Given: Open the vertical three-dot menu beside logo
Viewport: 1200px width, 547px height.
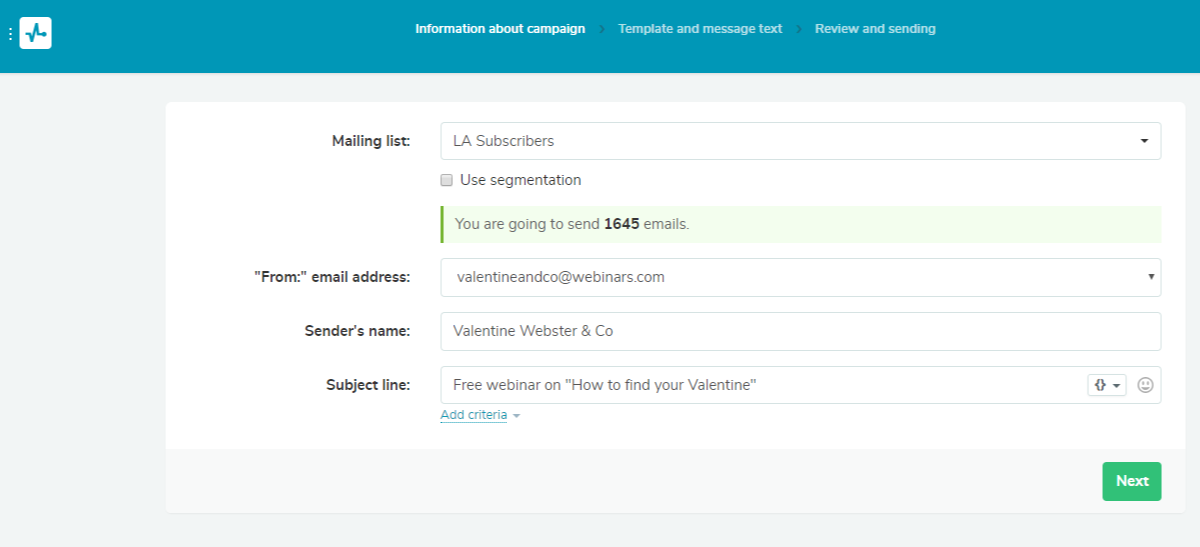Looking at the screenshot, I should 10,34.
